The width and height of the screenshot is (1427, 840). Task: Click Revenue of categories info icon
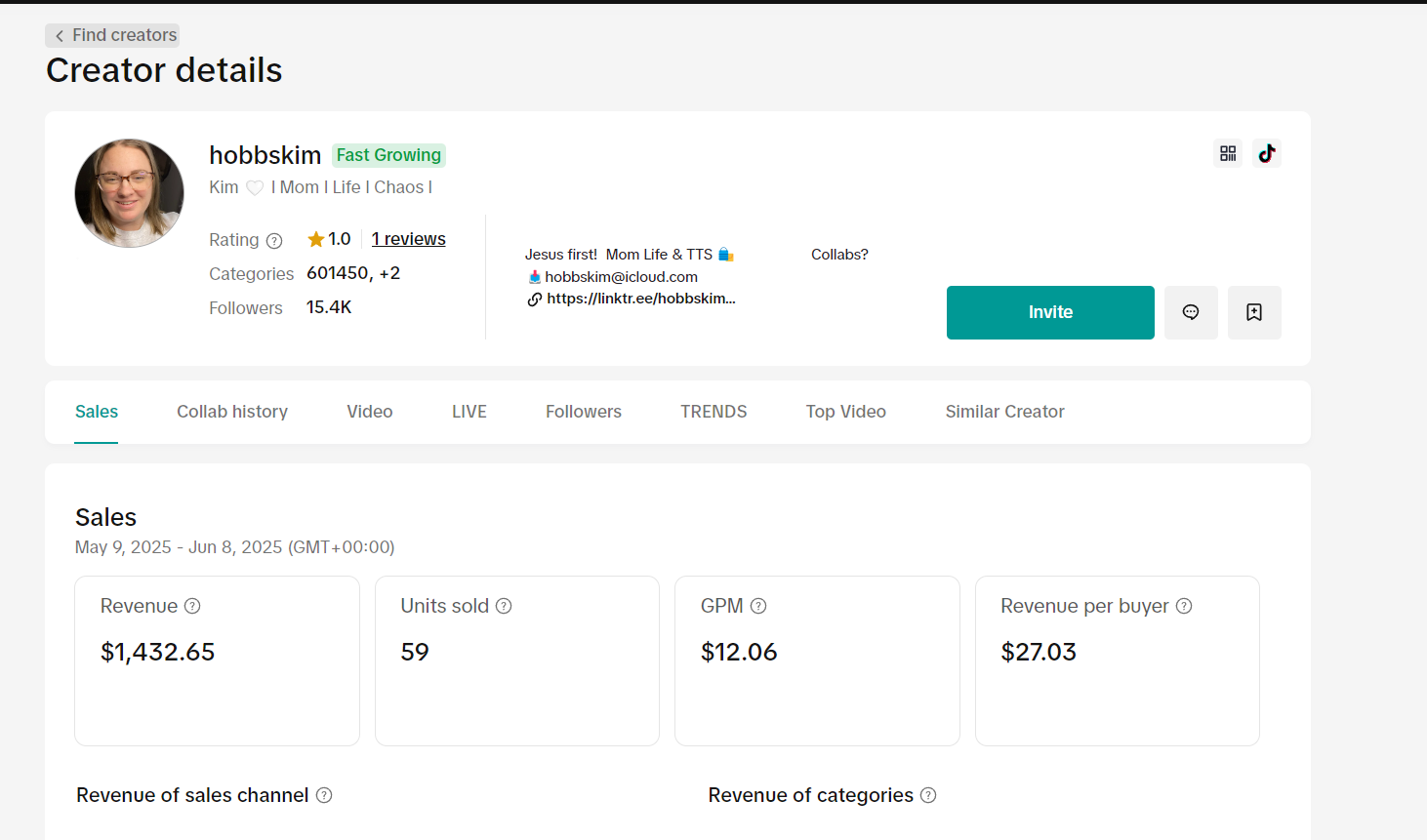[x=928, y=795]
